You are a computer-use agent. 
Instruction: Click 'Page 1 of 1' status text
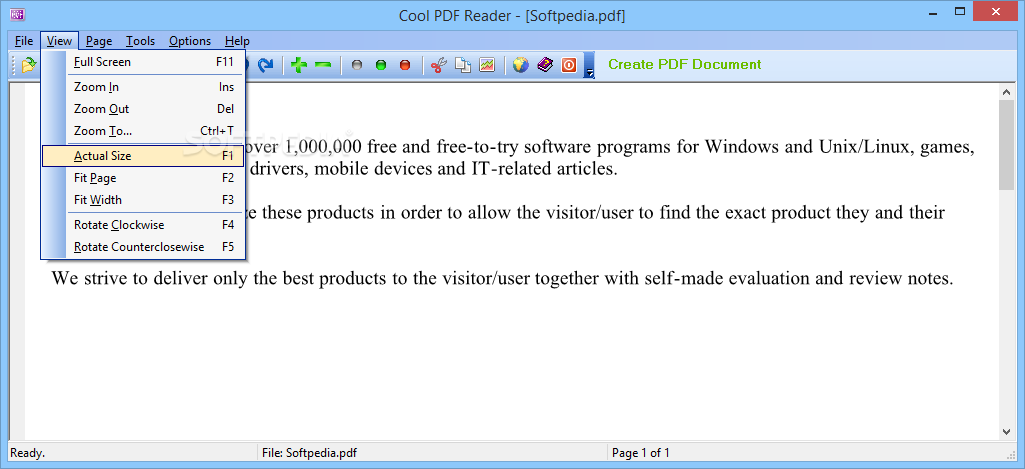click(641, 453)
